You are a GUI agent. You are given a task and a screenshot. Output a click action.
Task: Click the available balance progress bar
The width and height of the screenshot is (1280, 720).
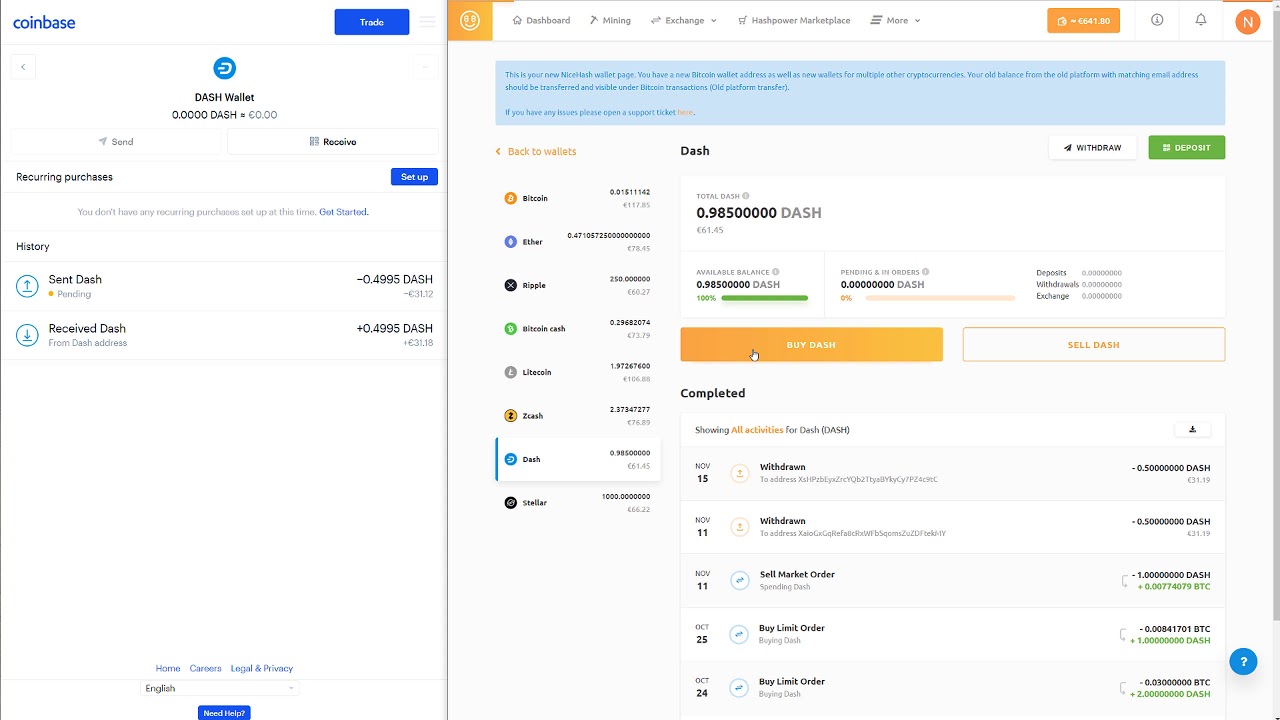(x=764, y=298)
